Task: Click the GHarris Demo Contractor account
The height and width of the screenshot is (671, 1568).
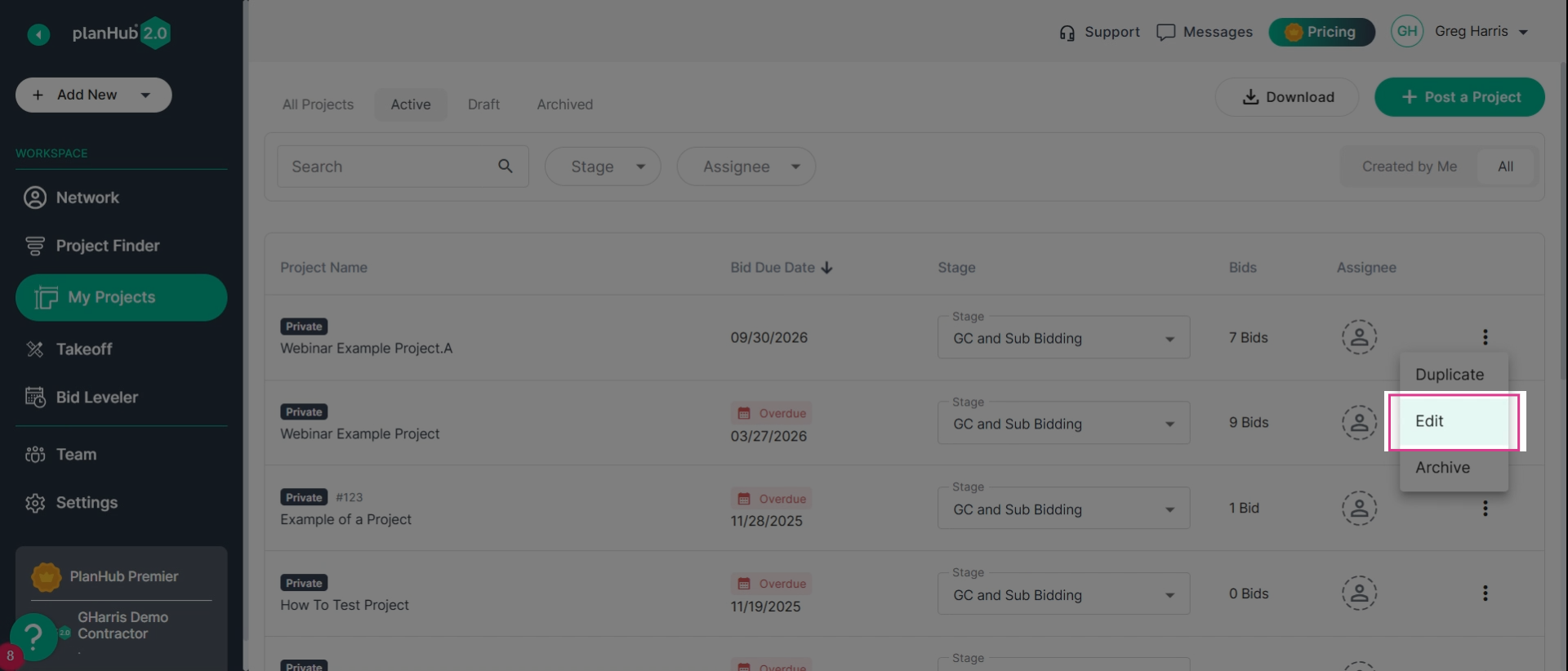Action: (122, 625)
